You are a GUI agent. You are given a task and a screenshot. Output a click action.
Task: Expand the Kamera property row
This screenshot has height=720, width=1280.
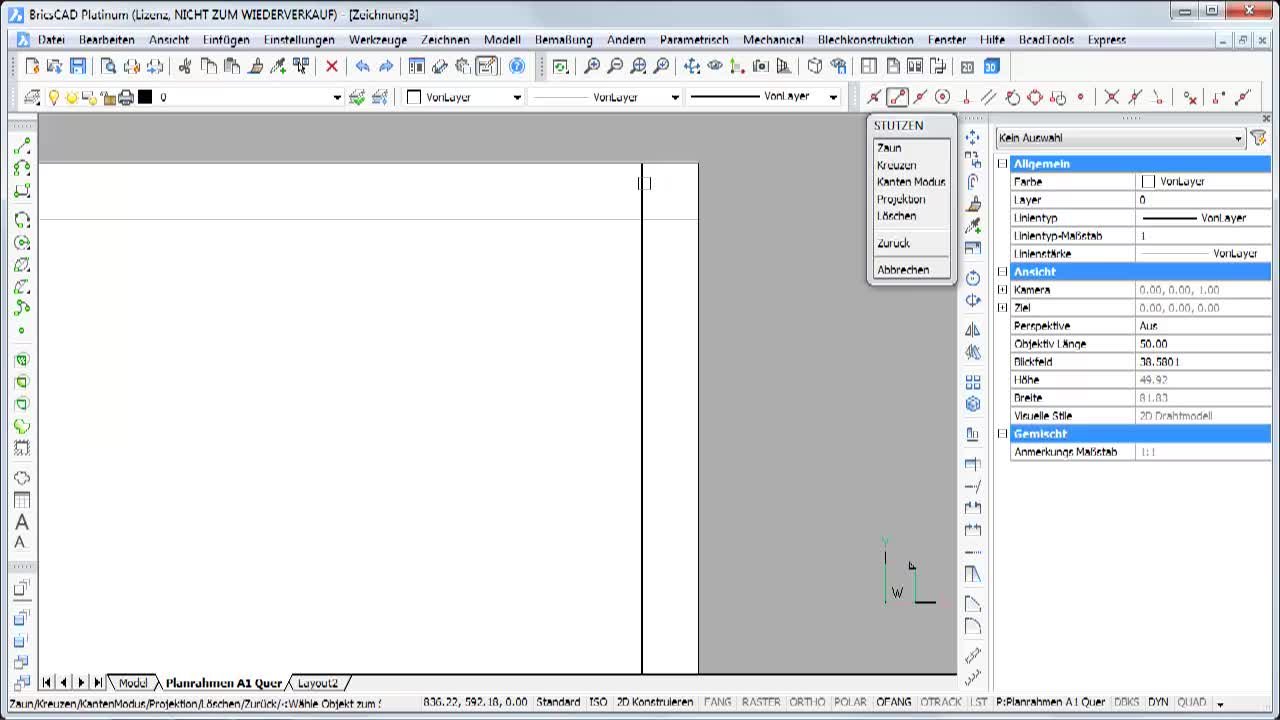1002,289
